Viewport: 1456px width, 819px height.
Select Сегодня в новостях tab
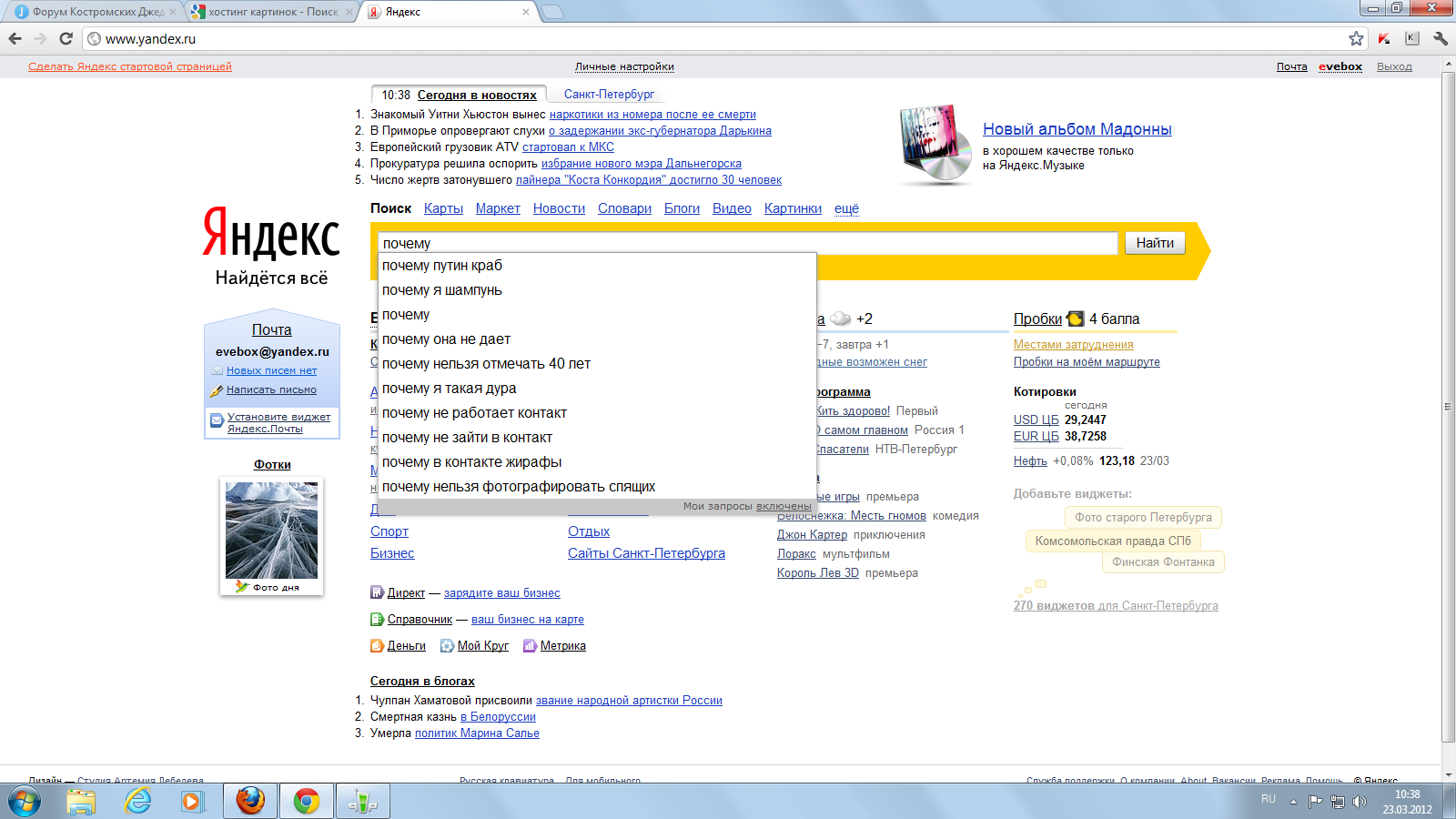tap(477, 95)
